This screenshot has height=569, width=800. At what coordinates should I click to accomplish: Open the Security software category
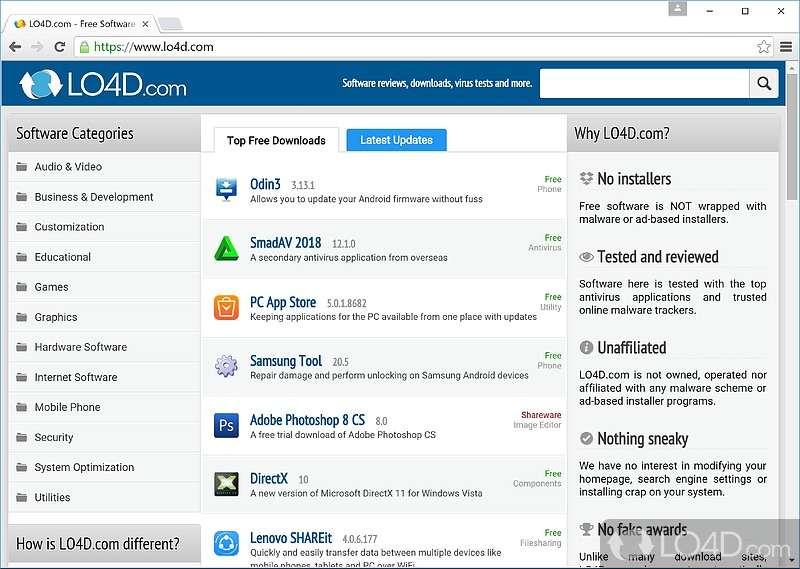54,437
